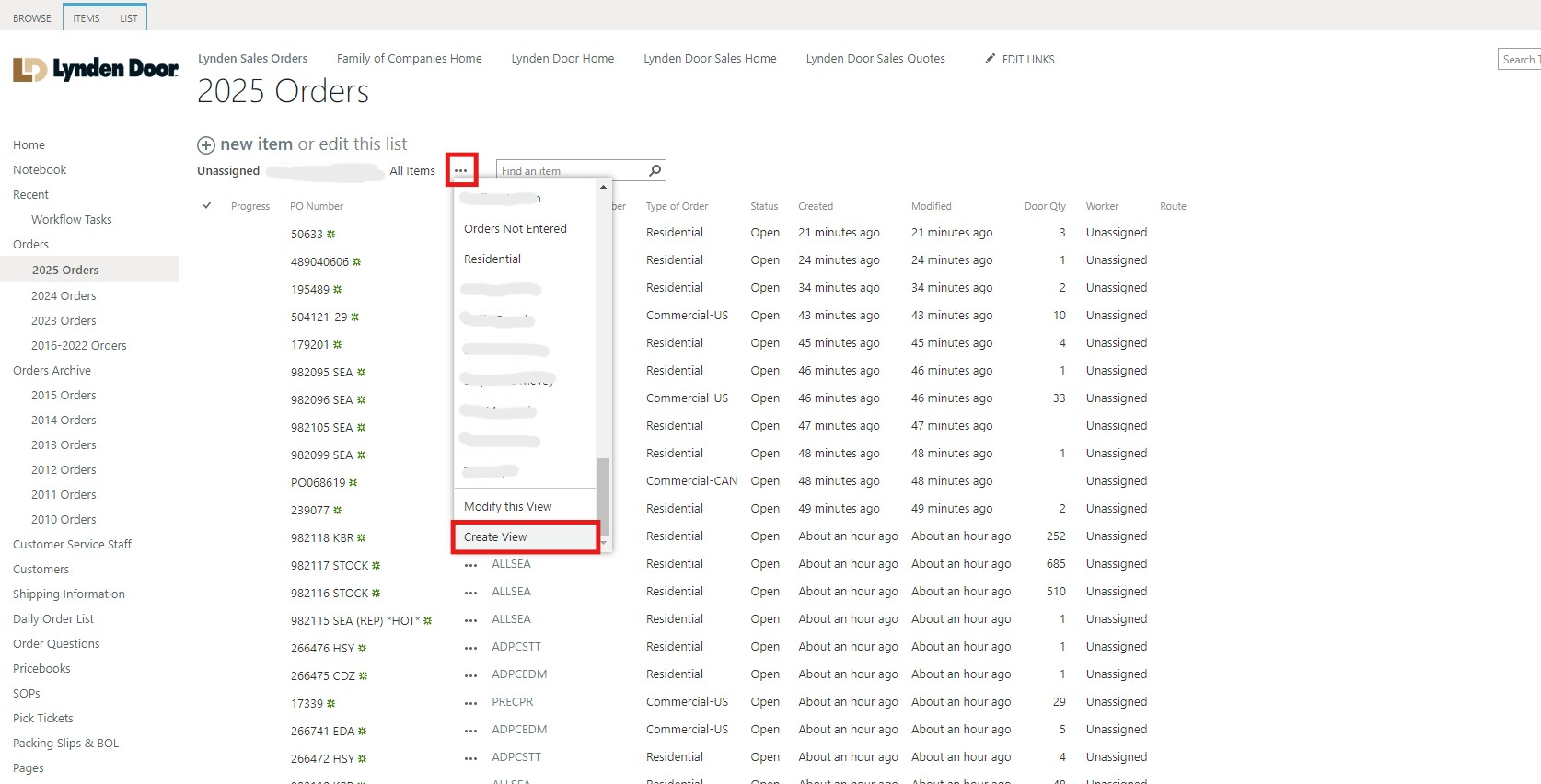Open ellipsis menu for row 982116 STOCK
This screenshot has height=784, width=1541.
pos(470,593)
